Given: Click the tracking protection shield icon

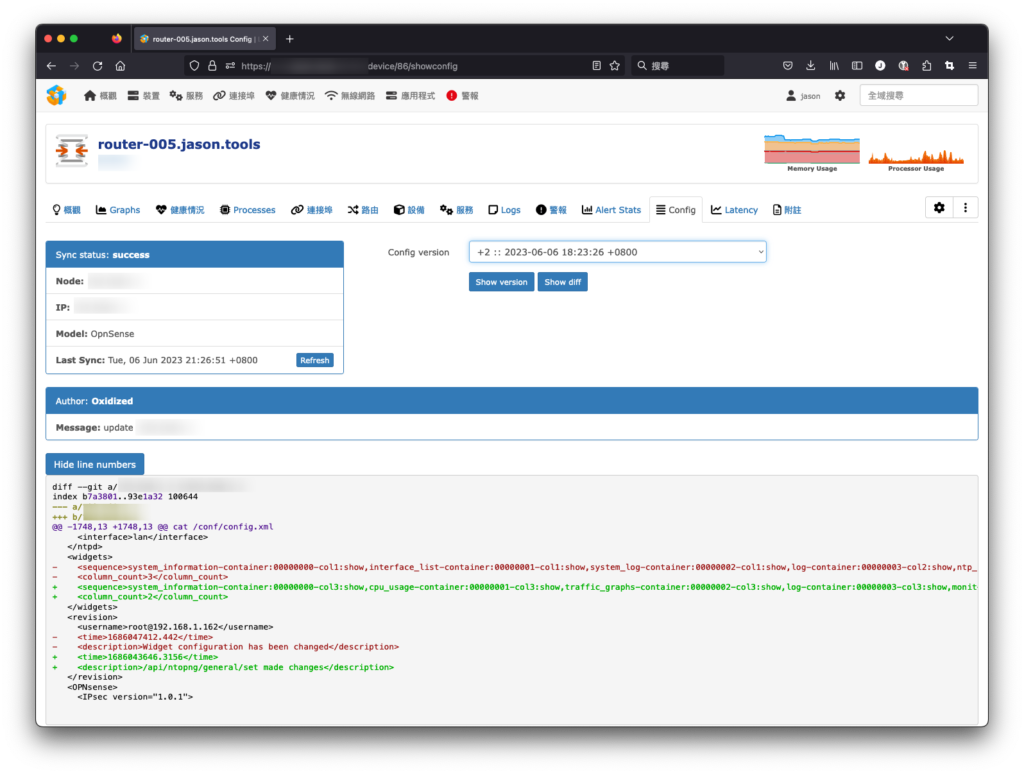Looking at the screenshot, I should click(194, 66).
